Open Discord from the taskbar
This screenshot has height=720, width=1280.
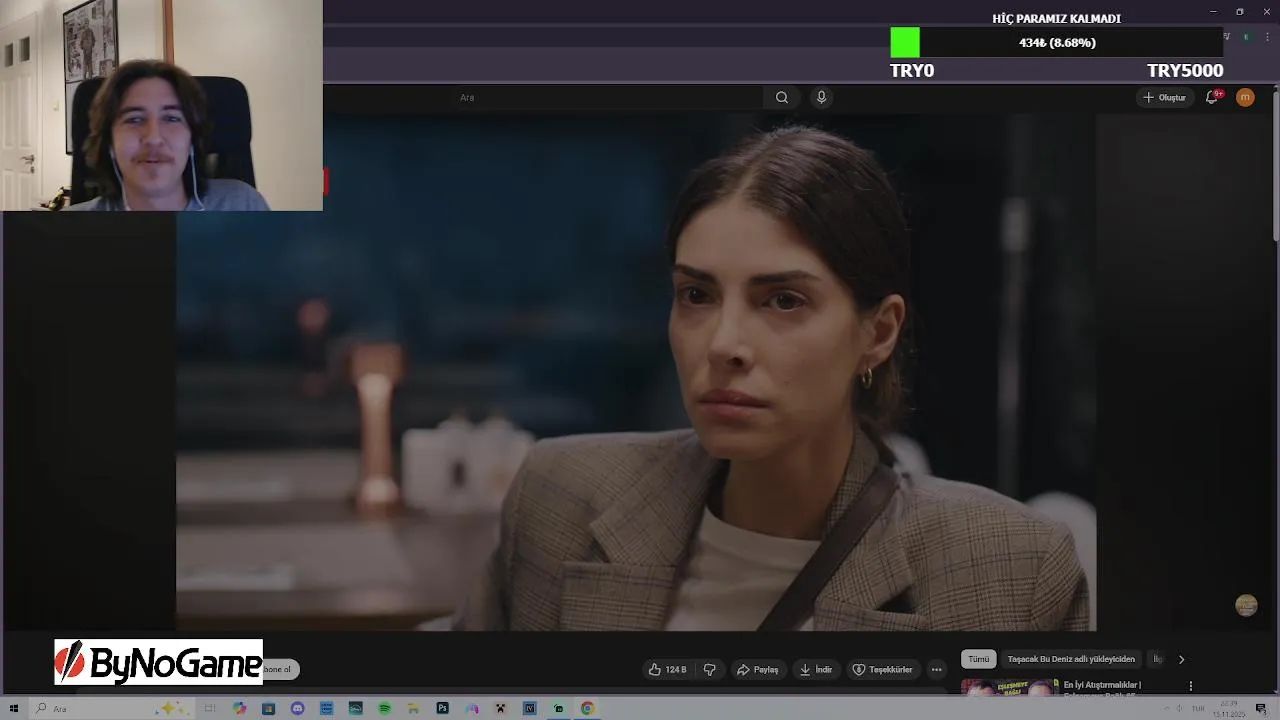click(x=297, y=708)
